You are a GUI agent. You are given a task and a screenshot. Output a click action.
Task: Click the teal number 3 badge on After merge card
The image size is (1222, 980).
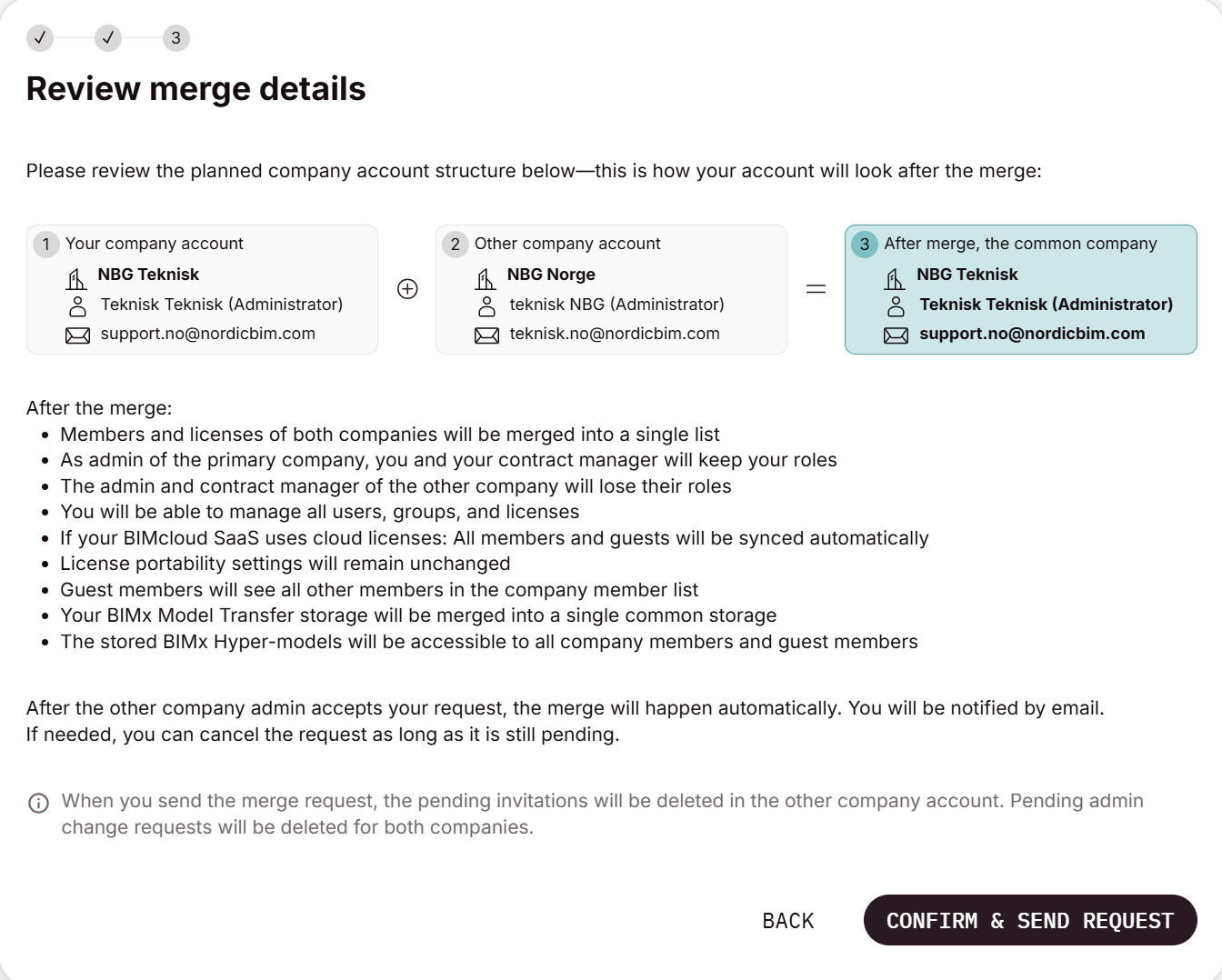pos(865,244)
